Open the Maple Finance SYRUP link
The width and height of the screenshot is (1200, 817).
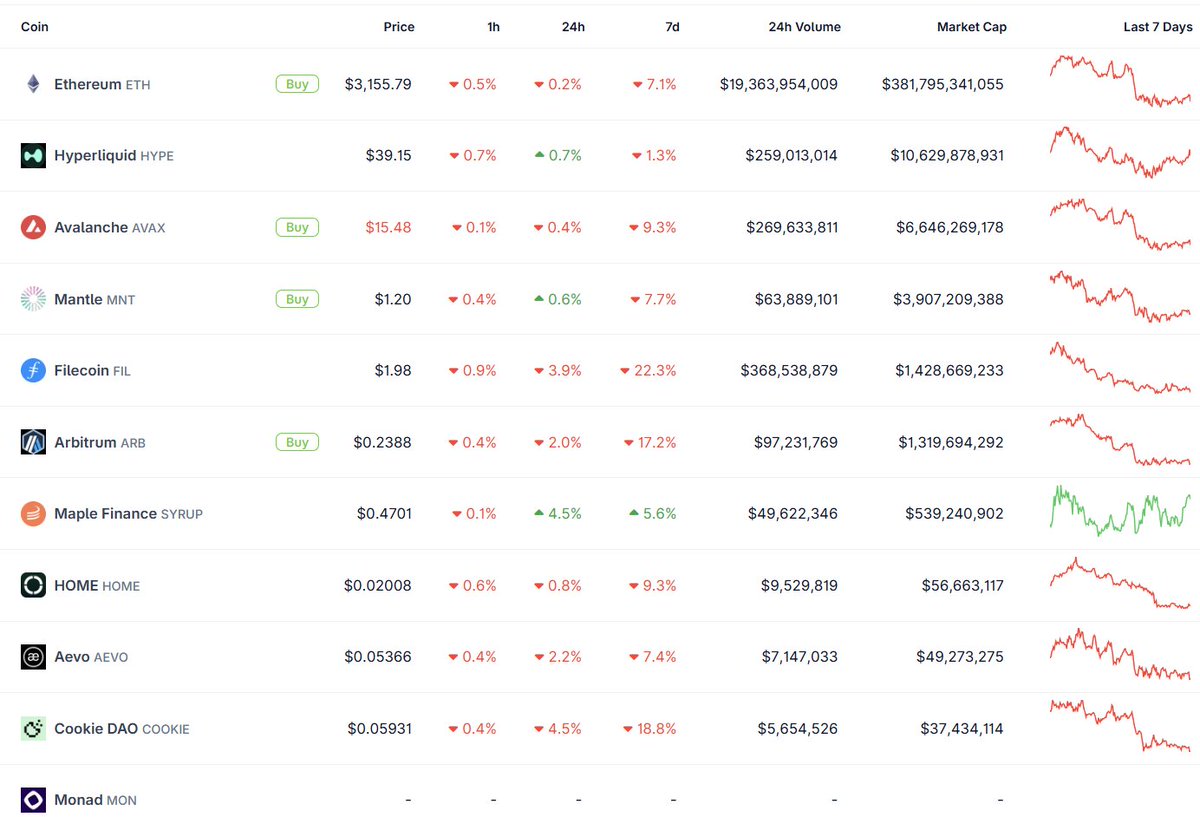tap(128, 514)
